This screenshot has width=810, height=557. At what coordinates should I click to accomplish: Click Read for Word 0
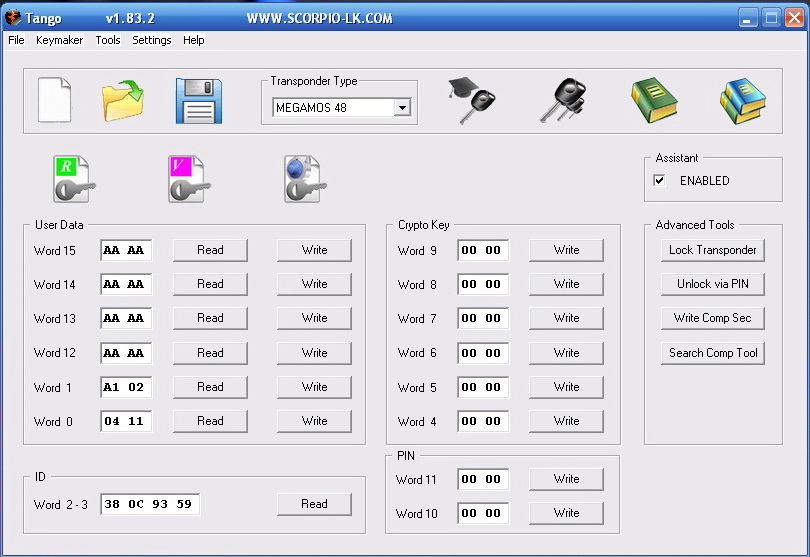point(210,421)
